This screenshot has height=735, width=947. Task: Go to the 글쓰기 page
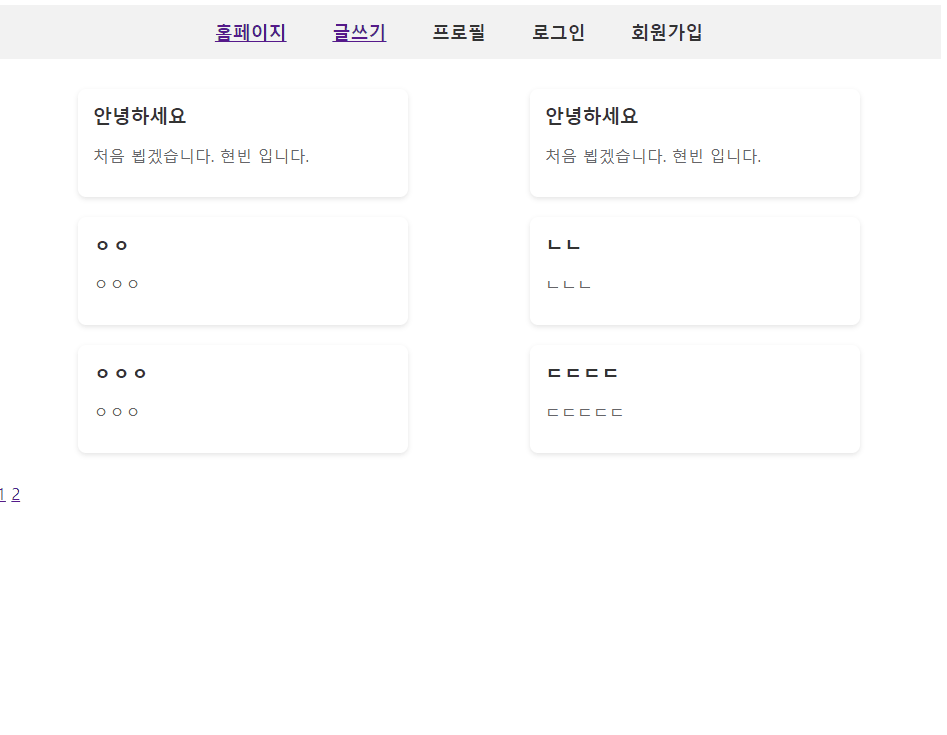click(359, 32)
